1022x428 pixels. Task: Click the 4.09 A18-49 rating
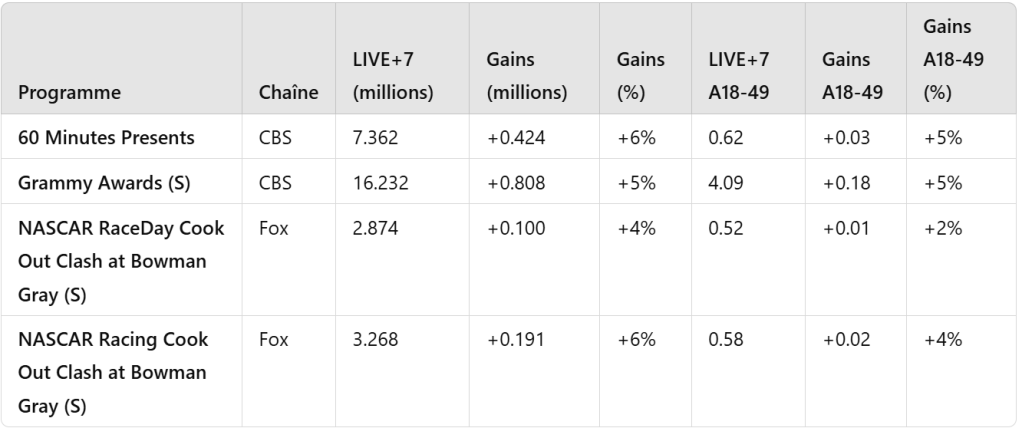725,184
